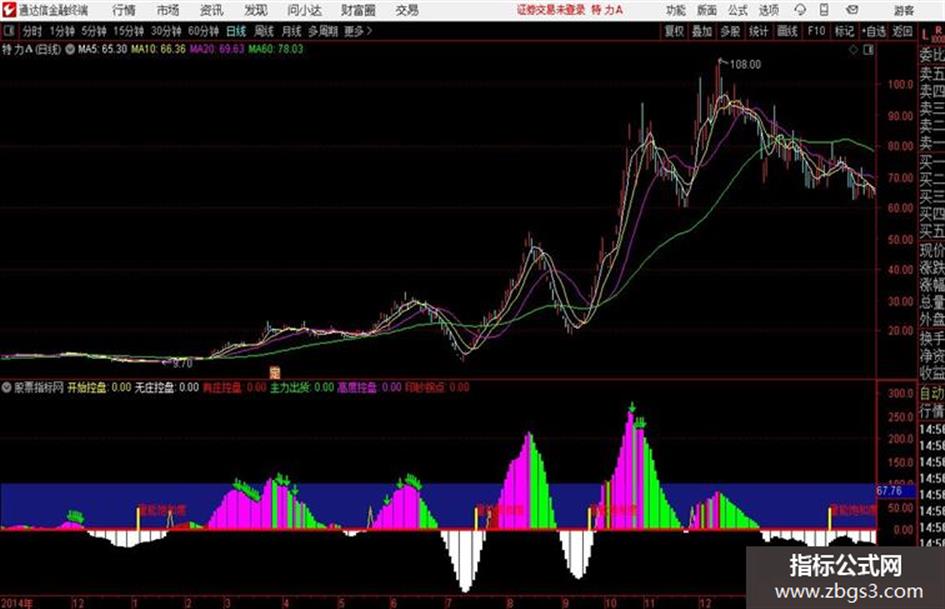Click the MA5: 65.30 value

point(102,49)
